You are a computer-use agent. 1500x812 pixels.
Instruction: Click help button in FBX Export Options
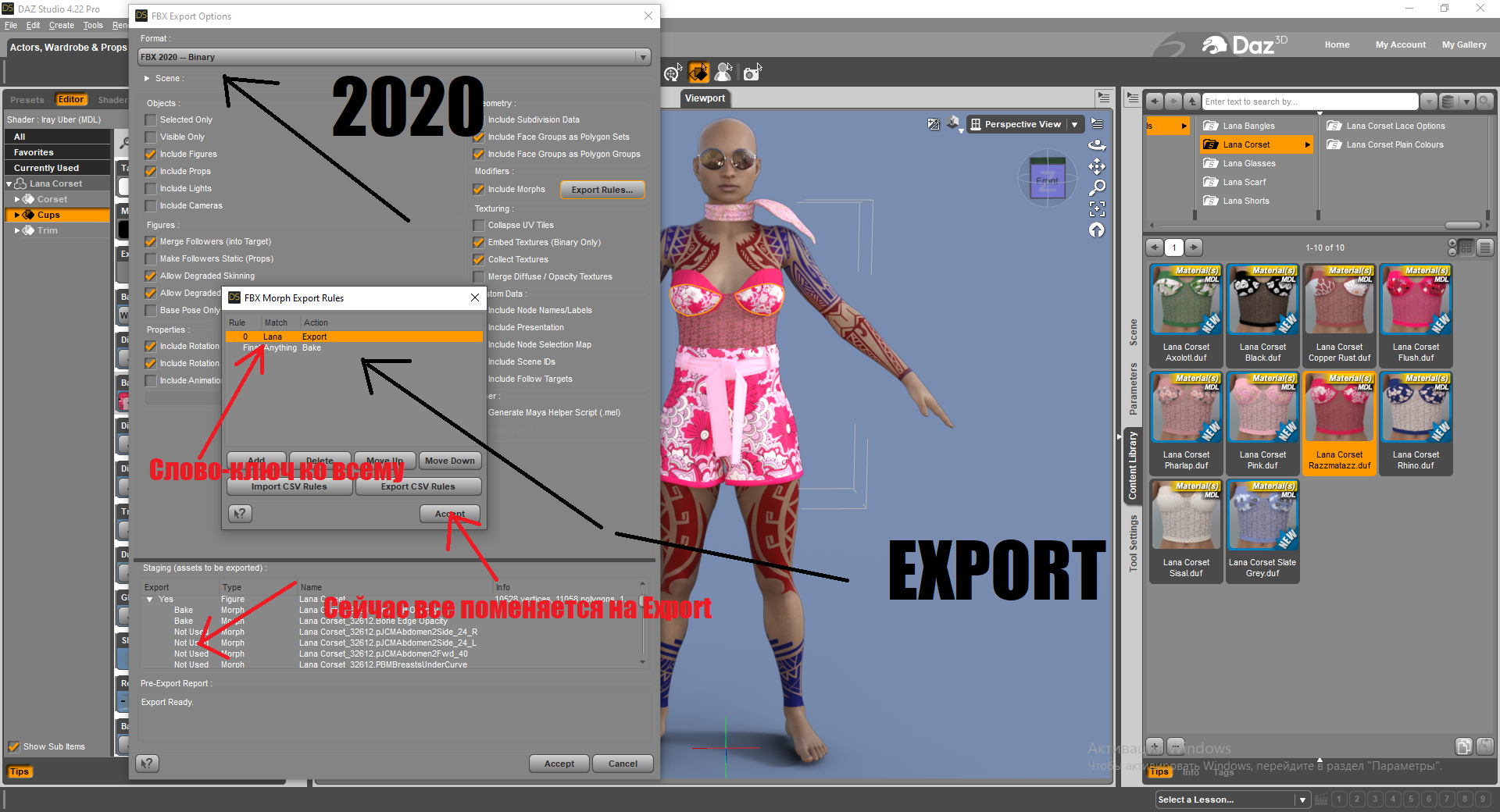[x=148, y=764]
